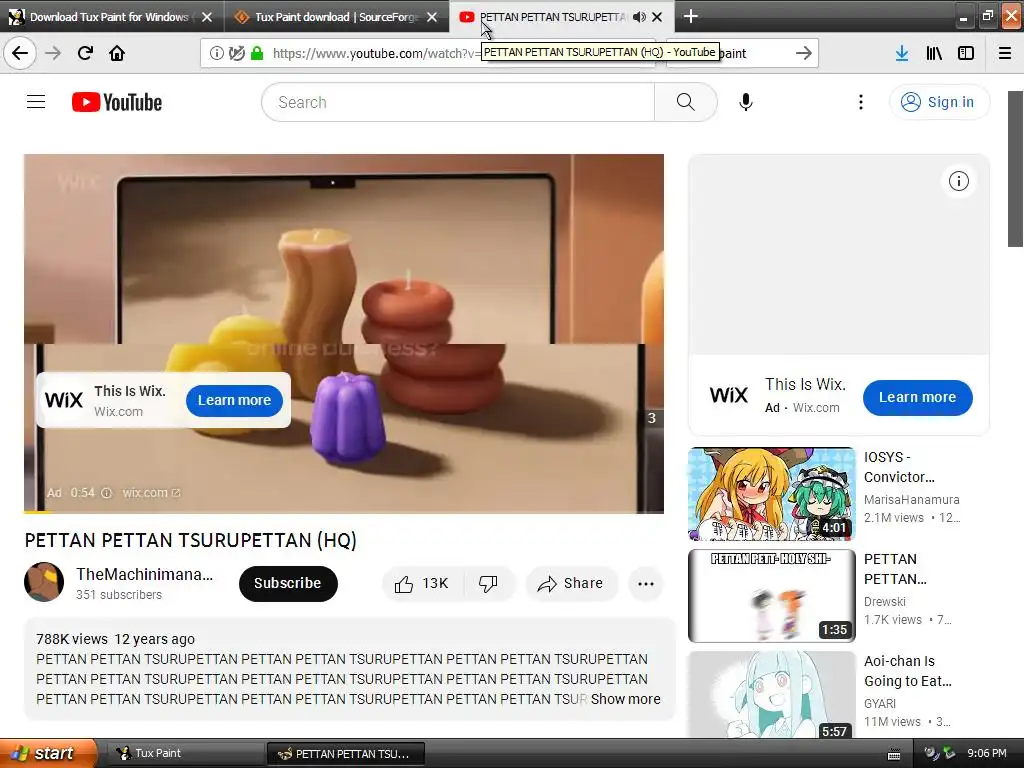Viewport: 1024px width, 768px height.
Task: Click MarisaHanamura channel name
Action: point(912,499)
